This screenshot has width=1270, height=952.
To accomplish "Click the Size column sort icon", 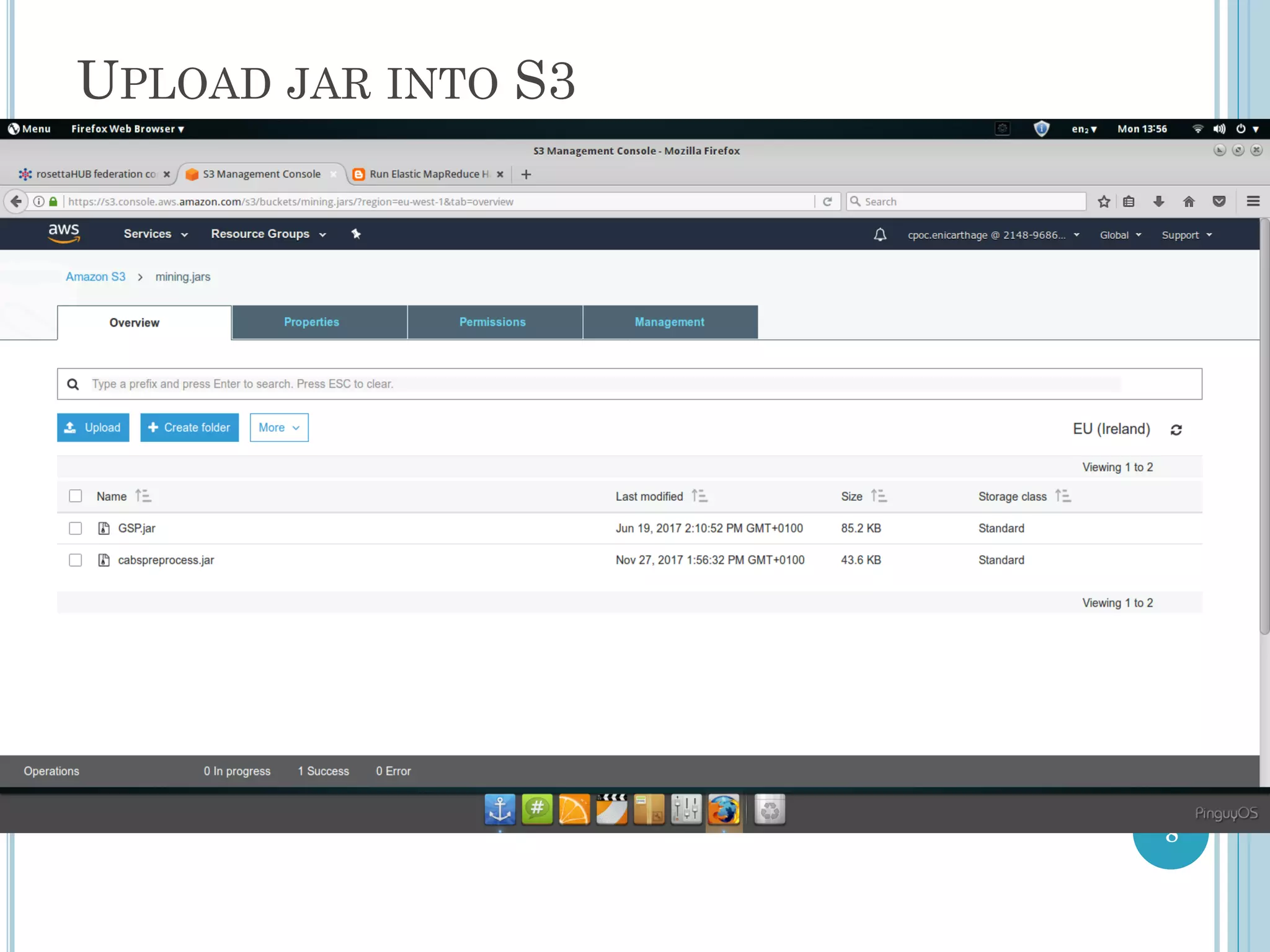I will pyautogui.click(x=879, y=496).
